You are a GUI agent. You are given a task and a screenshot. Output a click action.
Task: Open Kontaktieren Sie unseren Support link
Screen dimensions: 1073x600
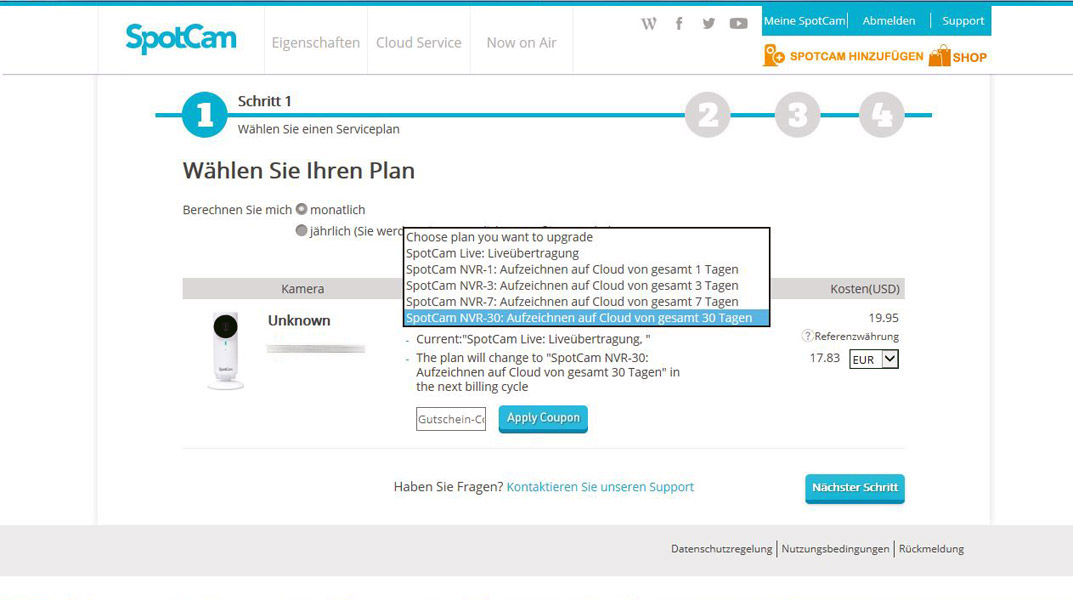(x=600, y=486)
